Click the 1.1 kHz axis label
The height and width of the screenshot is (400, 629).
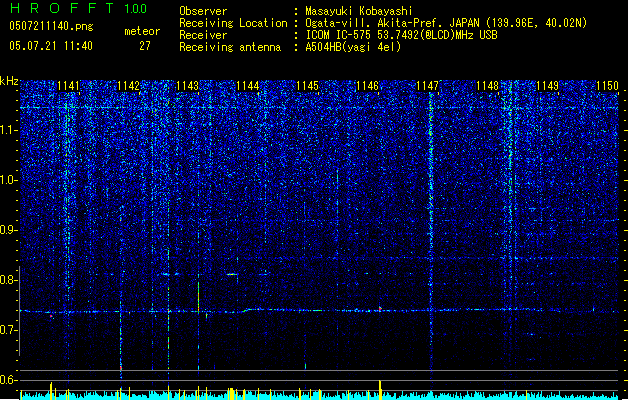[x=9, y=130]
